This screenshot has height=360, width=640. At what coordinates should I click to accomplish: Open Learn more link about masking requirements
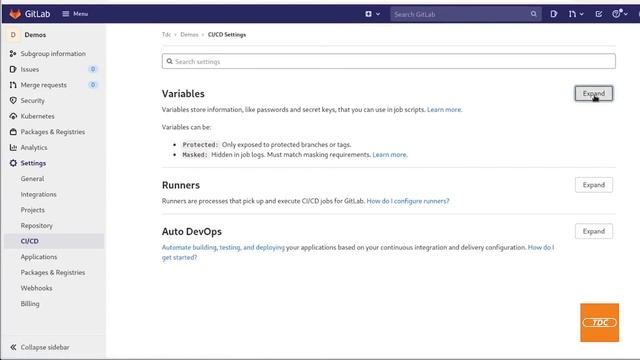point(390,155)
